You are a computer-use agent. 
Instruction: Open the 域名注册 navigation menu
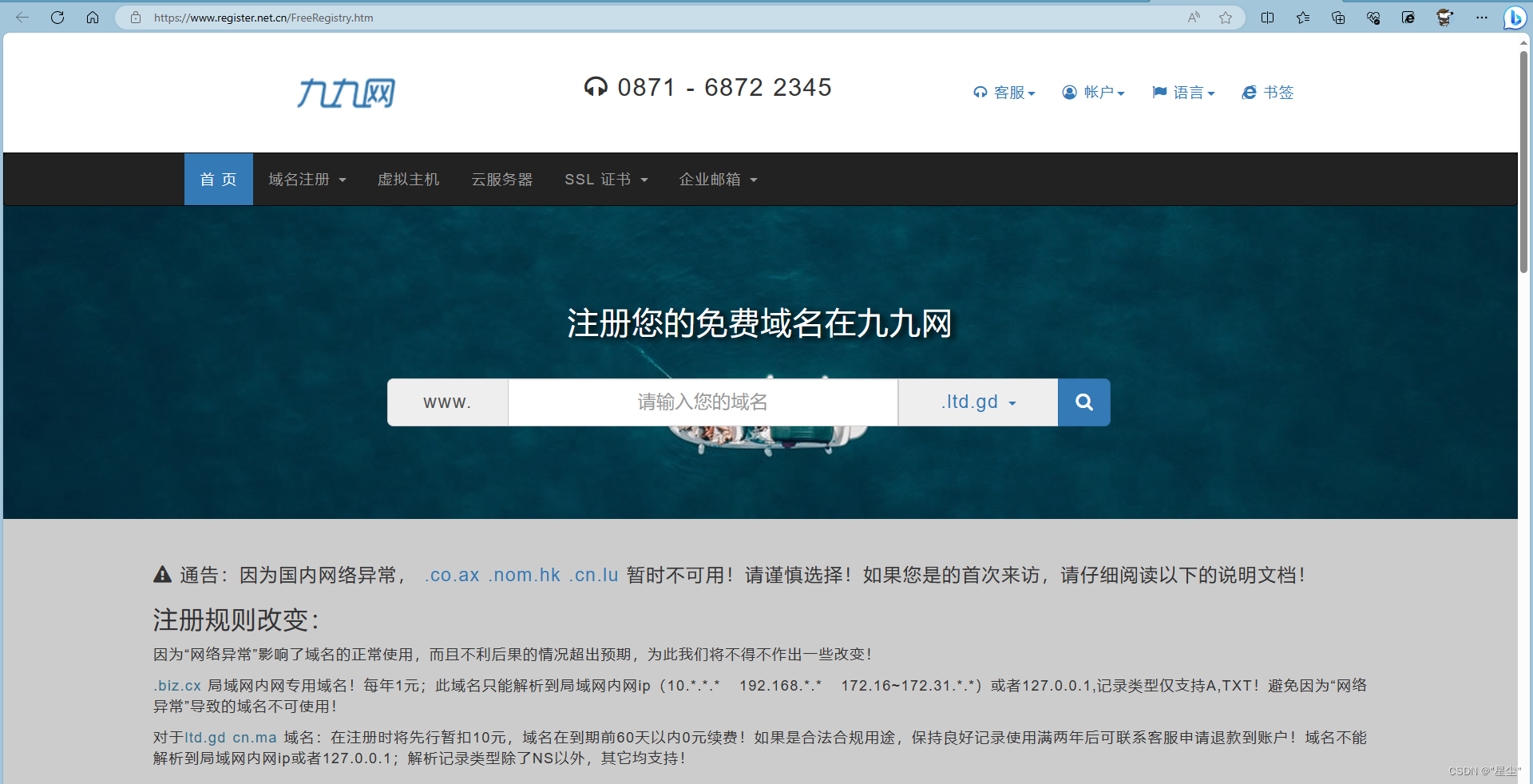click(307, 180)
